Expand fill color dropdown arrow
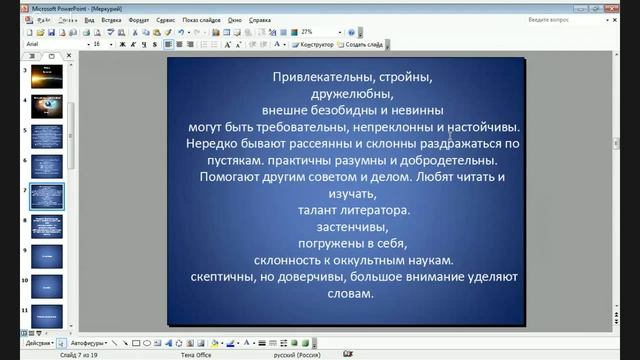Viewport: 640px width, 360px height. point(222,343)
